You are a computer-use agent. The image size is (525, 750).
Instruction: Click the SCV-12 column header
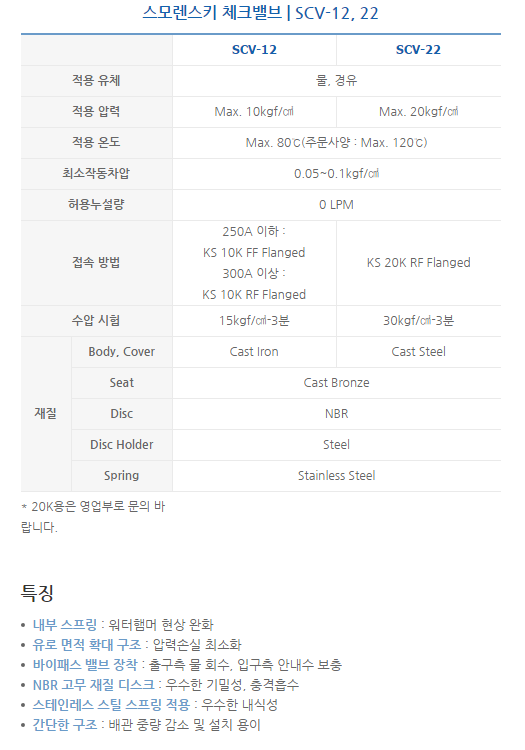[x=254, y=50]
